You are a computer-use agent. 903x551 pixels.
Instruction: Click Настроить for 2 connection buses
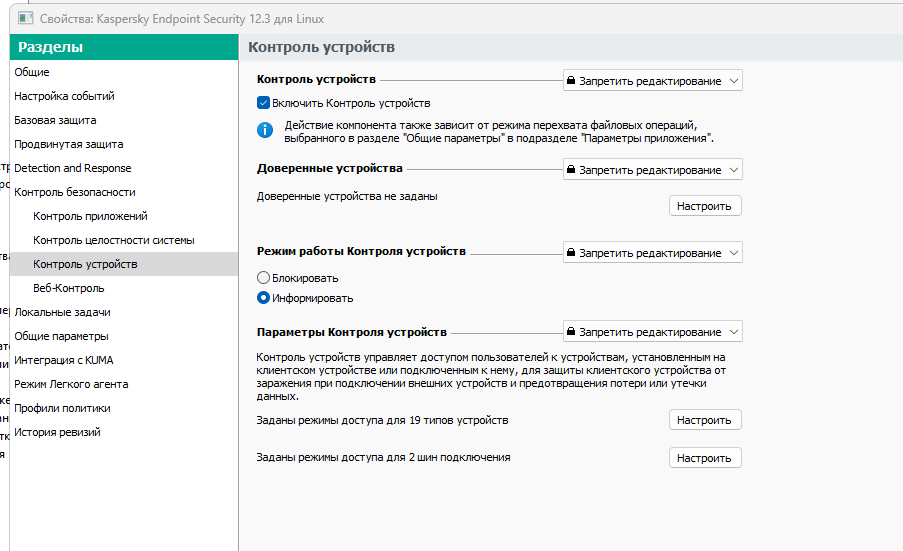click(x=705, y=458)
